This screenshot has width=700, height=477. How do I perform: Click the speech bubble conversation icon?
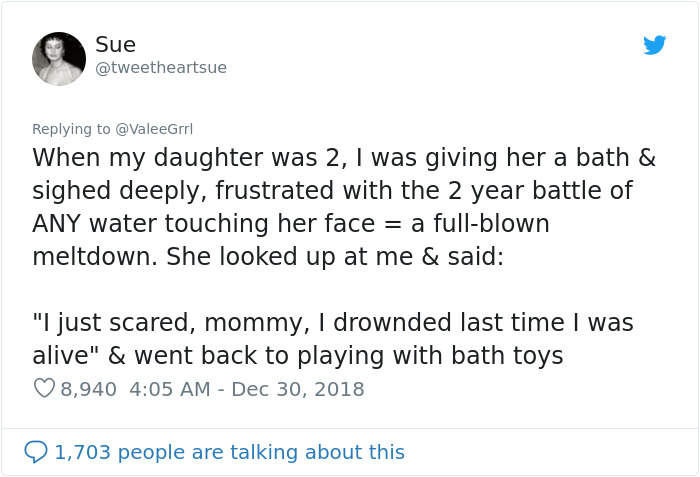tap(37, 452)
